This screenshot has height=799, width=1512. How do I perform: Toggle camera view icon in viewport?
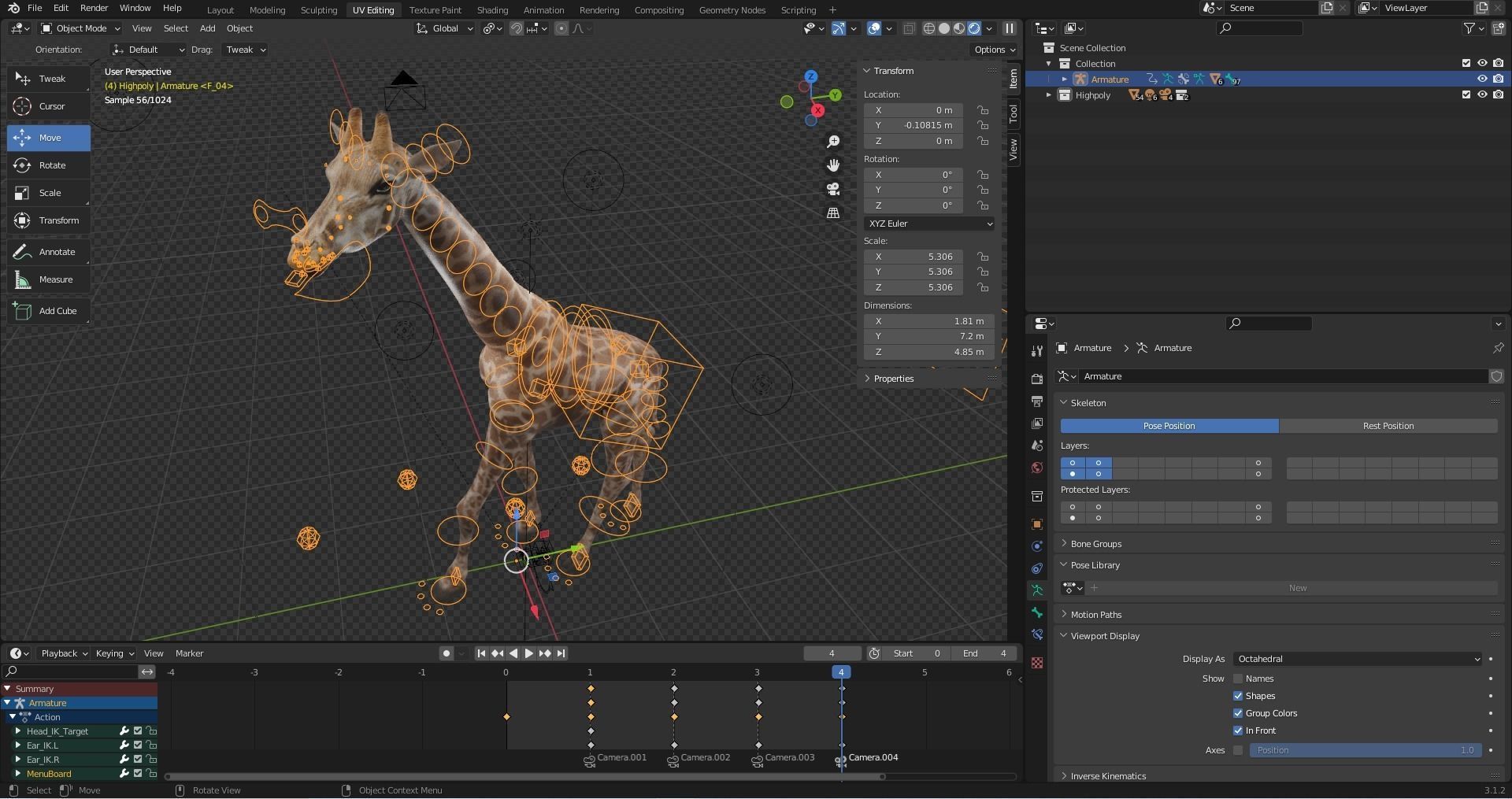coord(833,189)
